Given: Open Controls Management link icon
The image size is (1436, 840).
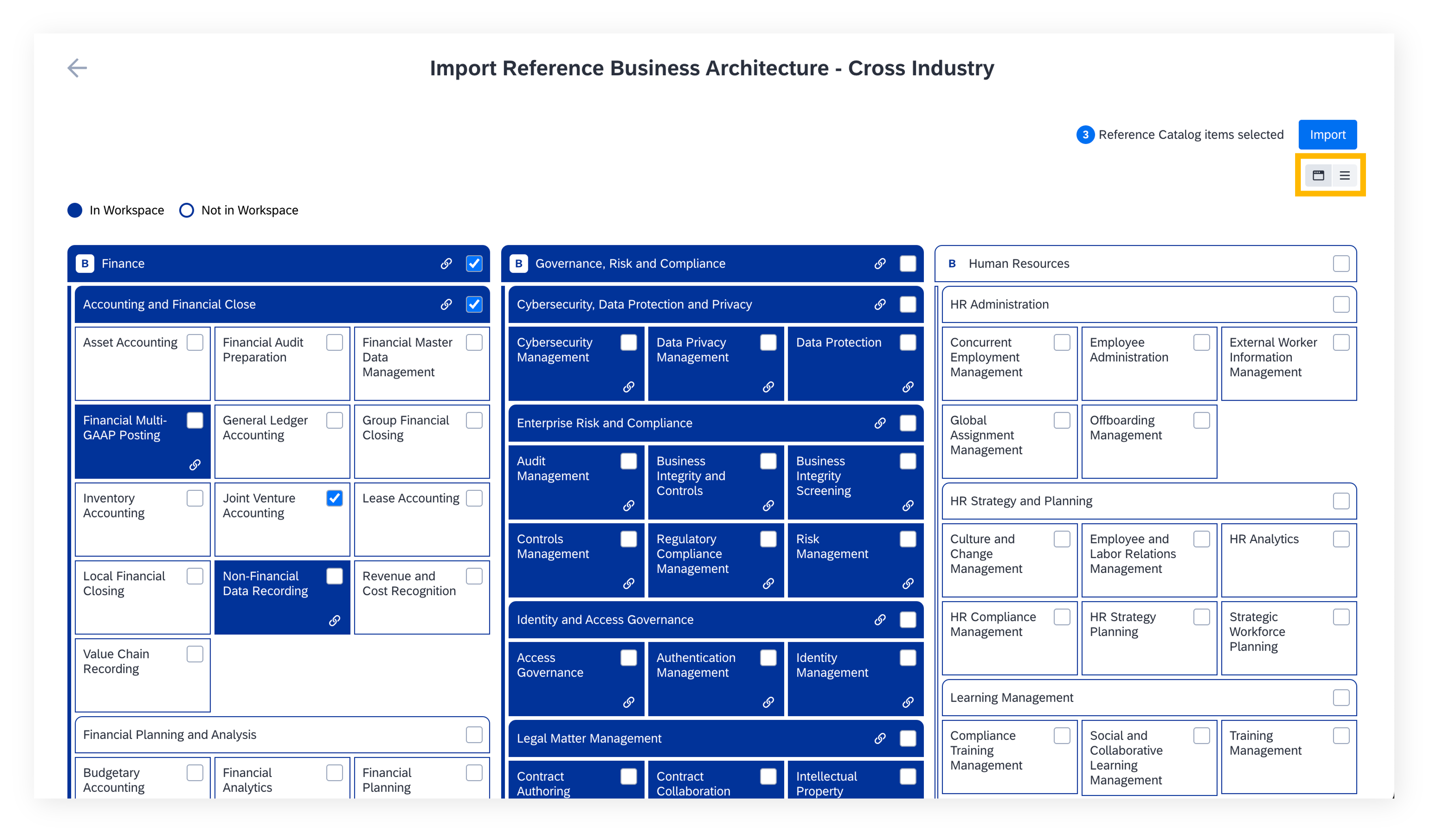Looking at the screenshot, I should click(629, 584).
